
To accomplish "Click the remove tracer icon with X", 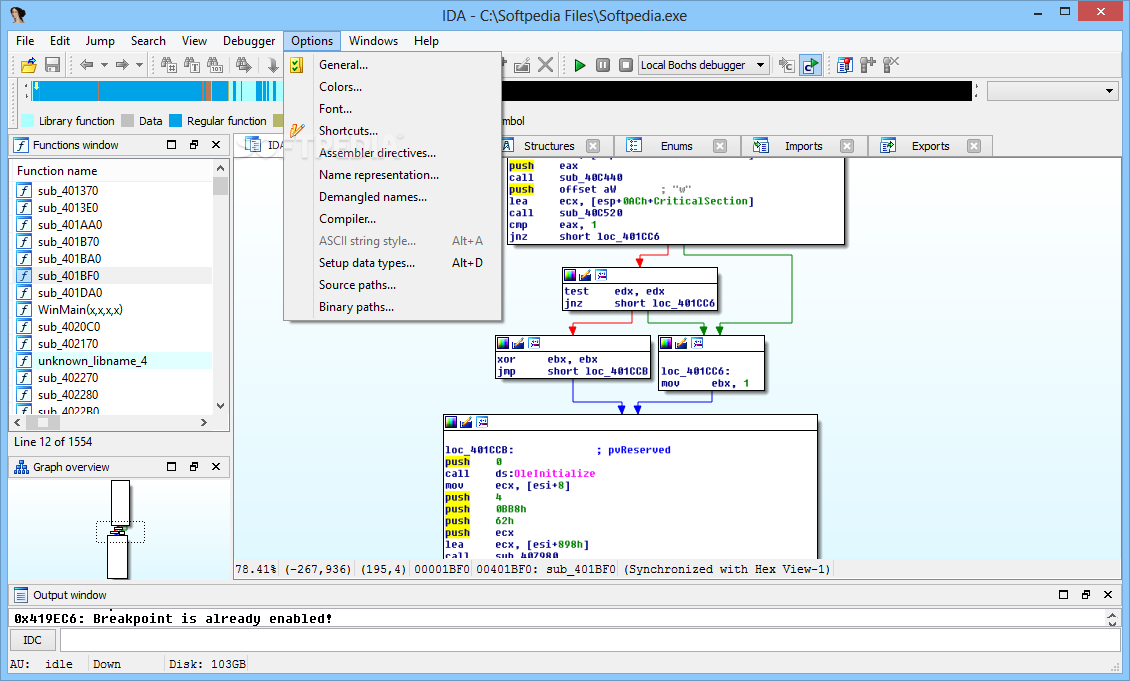I will [x=891, y=65].
